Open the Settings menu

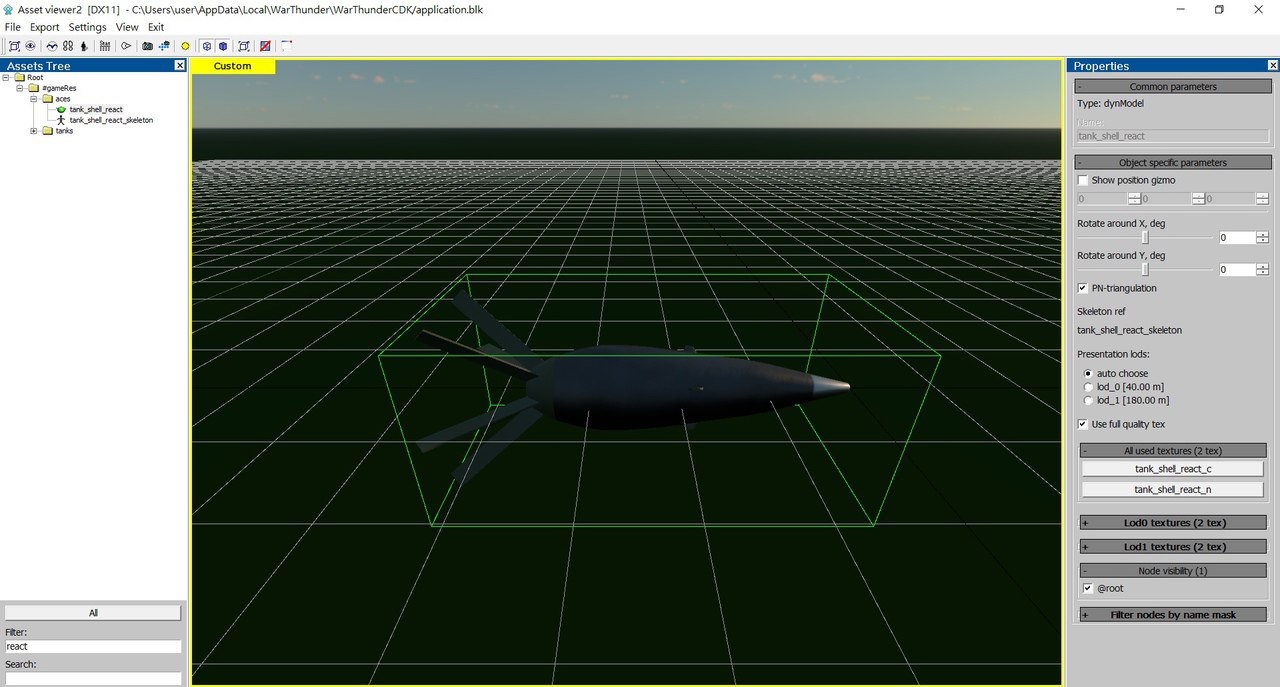click(x=87, y=27)
